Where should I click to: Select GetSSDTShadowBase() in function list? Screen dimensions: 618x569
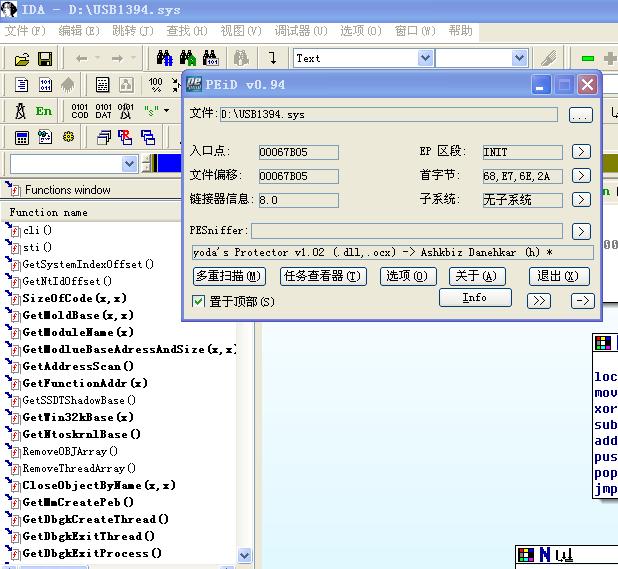[79, 400]
